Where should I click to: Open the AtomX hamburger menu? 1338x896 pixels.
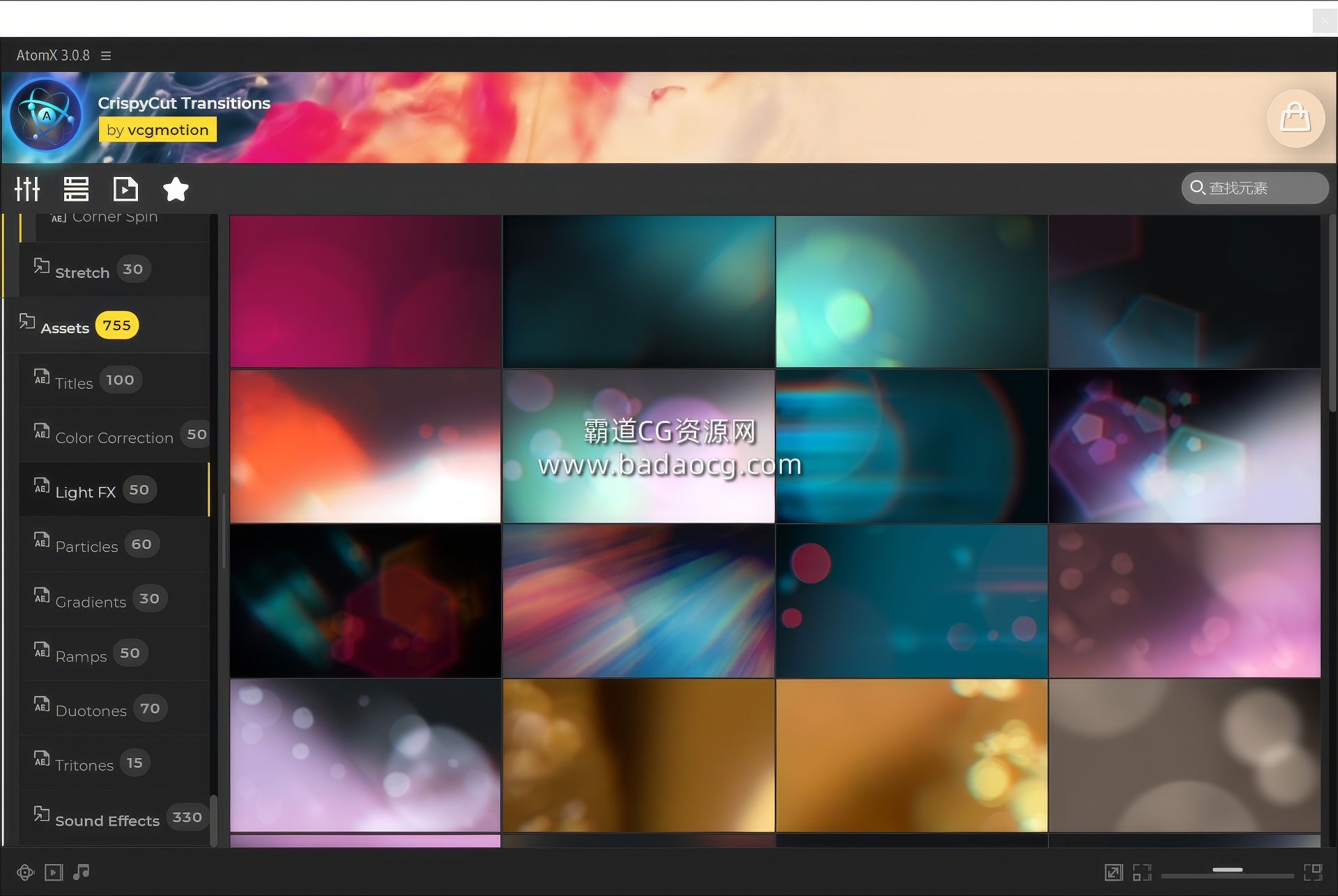[106, 56]
